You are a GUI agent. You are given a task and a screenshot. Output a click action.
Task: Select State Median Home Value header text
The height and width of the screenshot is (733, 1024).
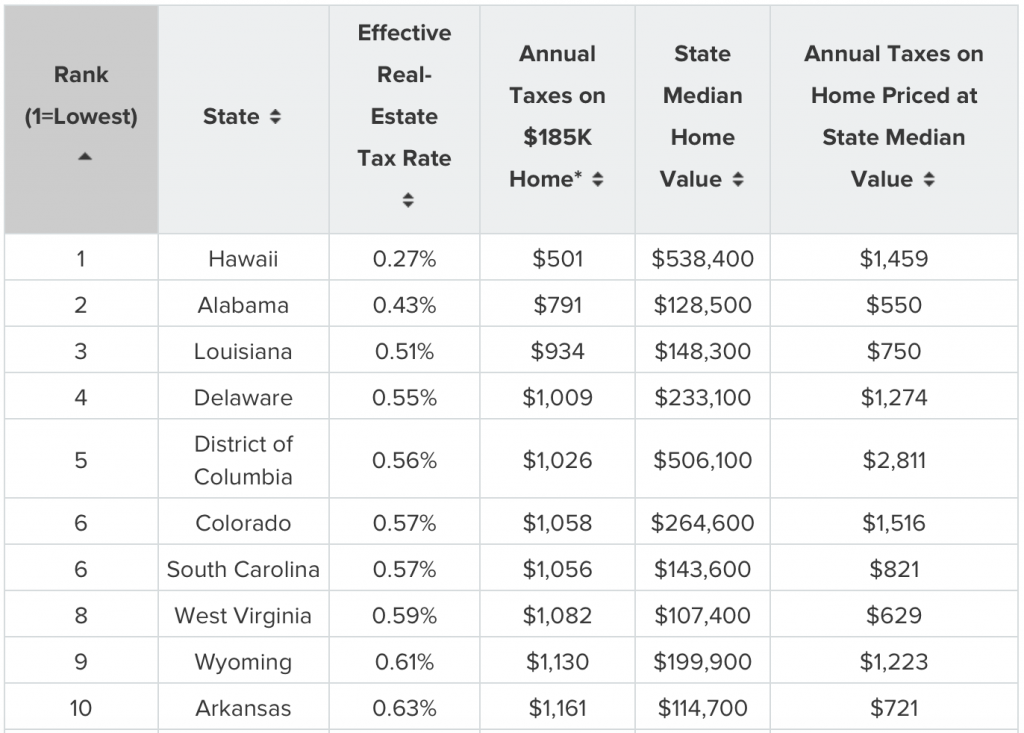coord(702,116)
